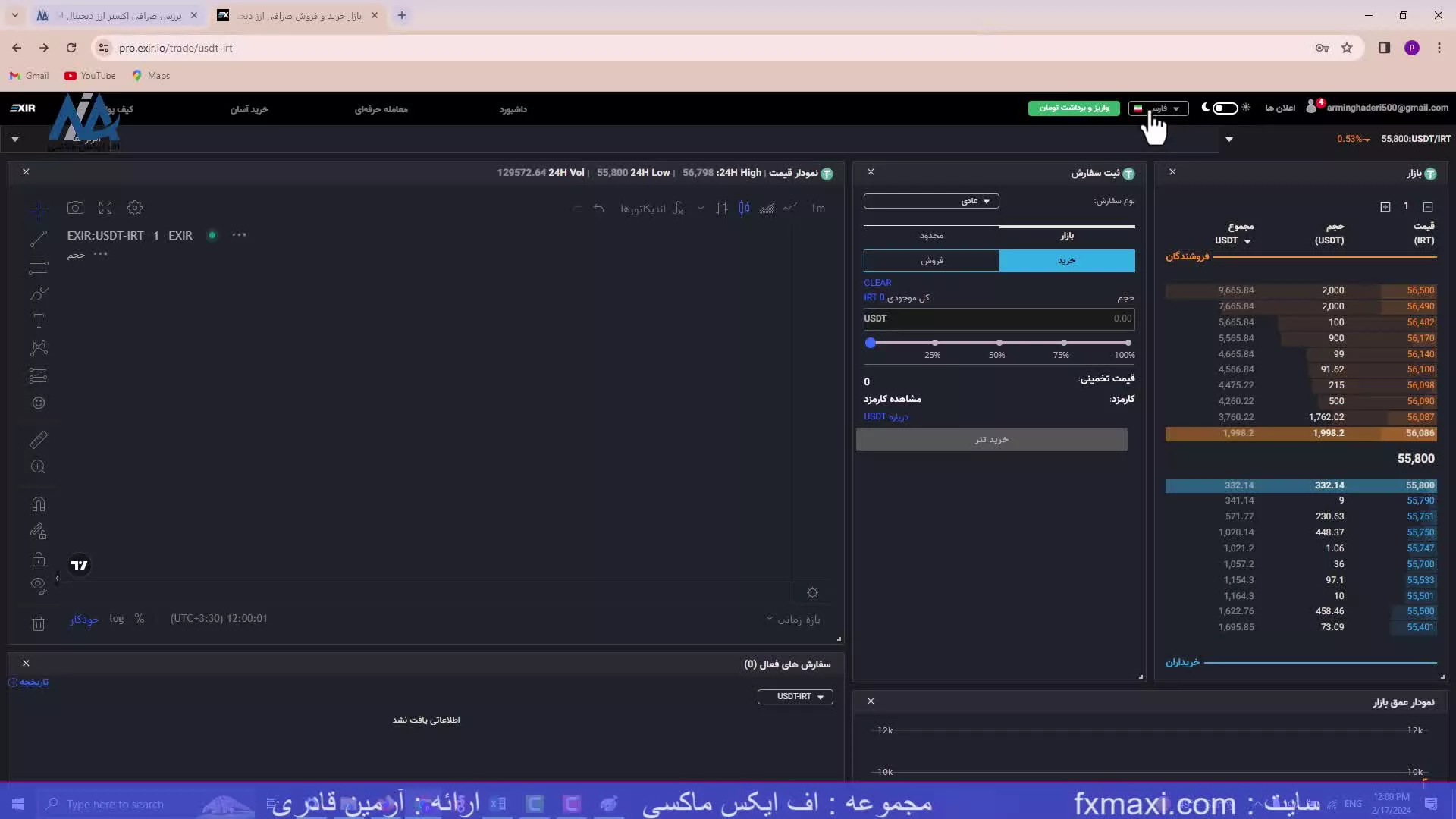Image resolution: width=1456 pixels, height=819 pixels.
Task: Click the crosshair/cursor tool icon
Action: (38, 207)
